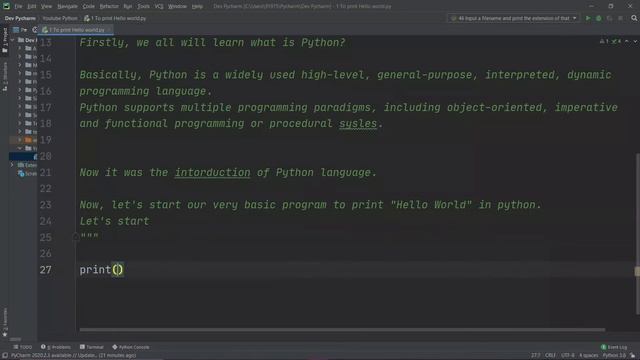Open the Python Console tool window
This screenshot has width=640, height=360.
(x=131, y=347)
